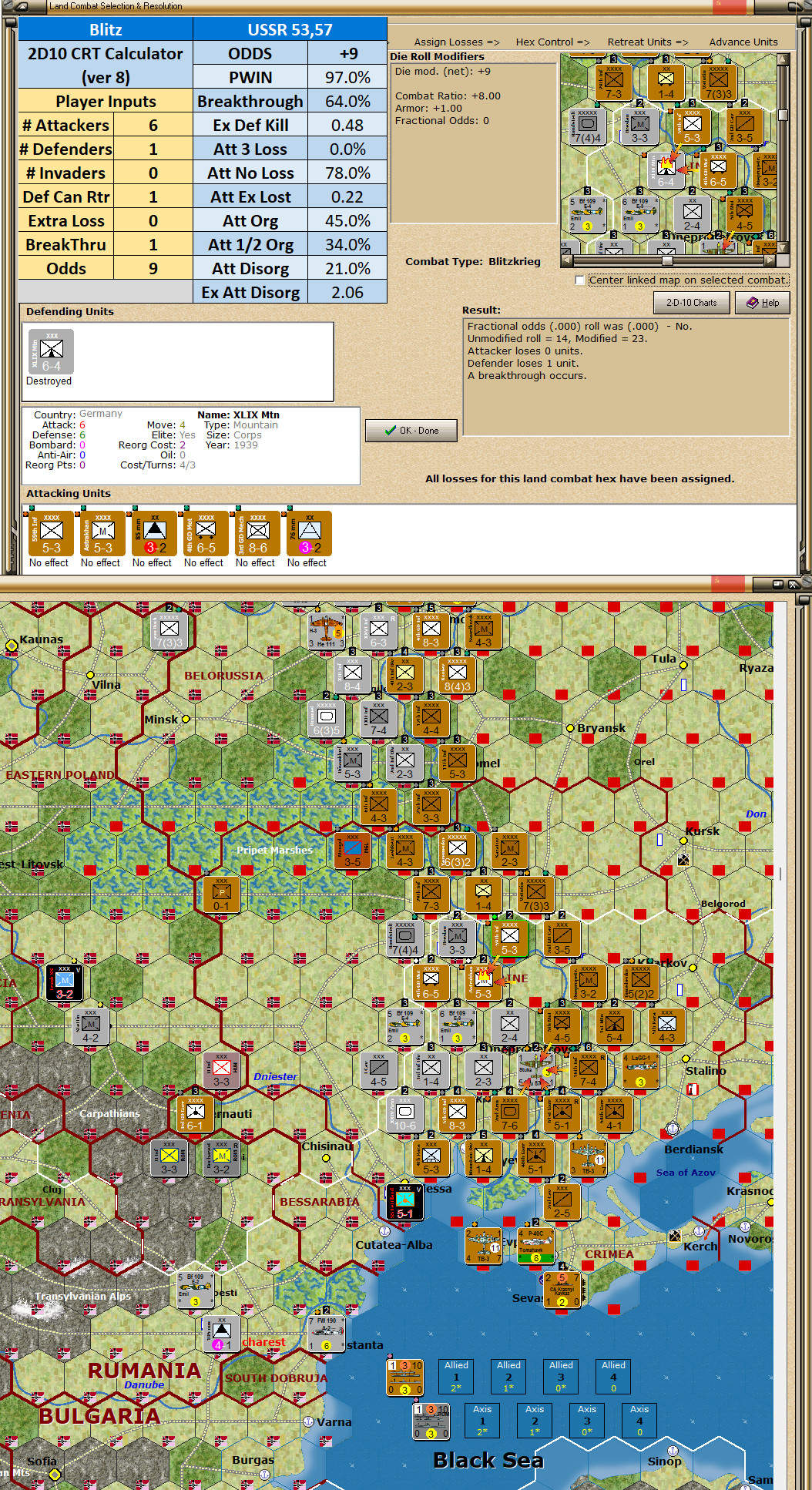The image size is (812, 1490).
Task: Select the 4th GD Mot 6-5 attacker
Action: 206,534
